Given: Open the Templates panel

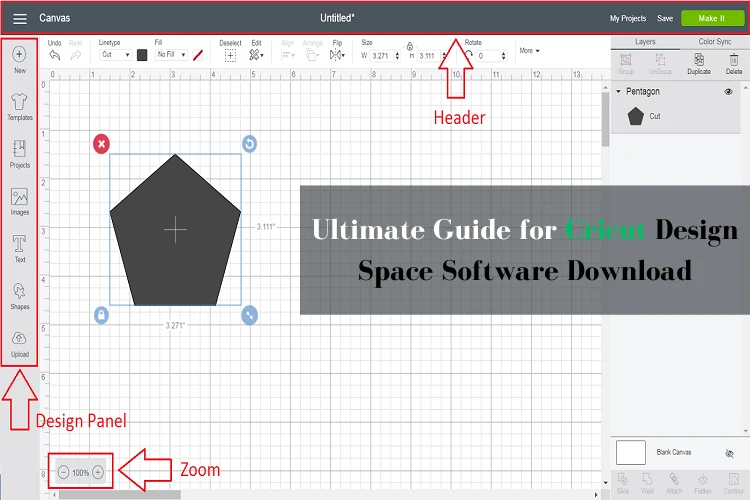Looking at the screenshot, I should pos(19,103).
